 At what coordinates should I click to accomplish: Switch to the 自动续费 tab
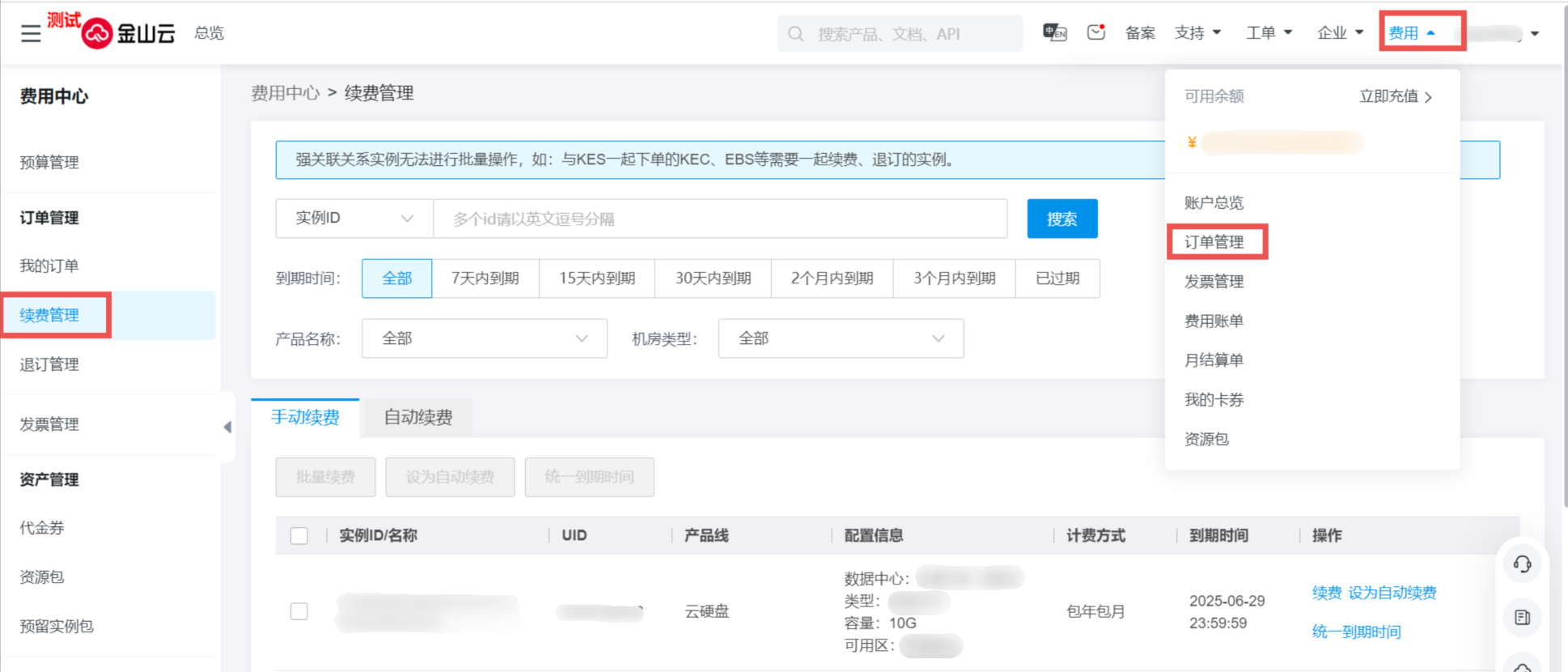click(417, 418)
